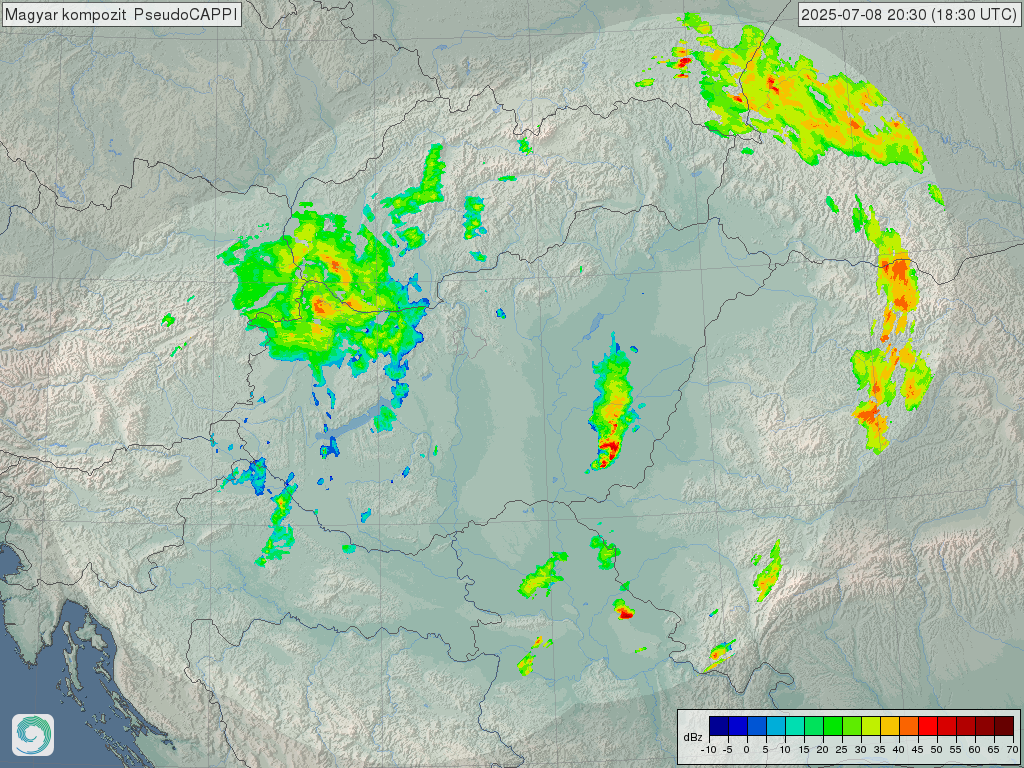The image size is (1024, 768).
Task: Select the 20 to 25 dBz pure green swatch
Action: (x=833, y=726)
